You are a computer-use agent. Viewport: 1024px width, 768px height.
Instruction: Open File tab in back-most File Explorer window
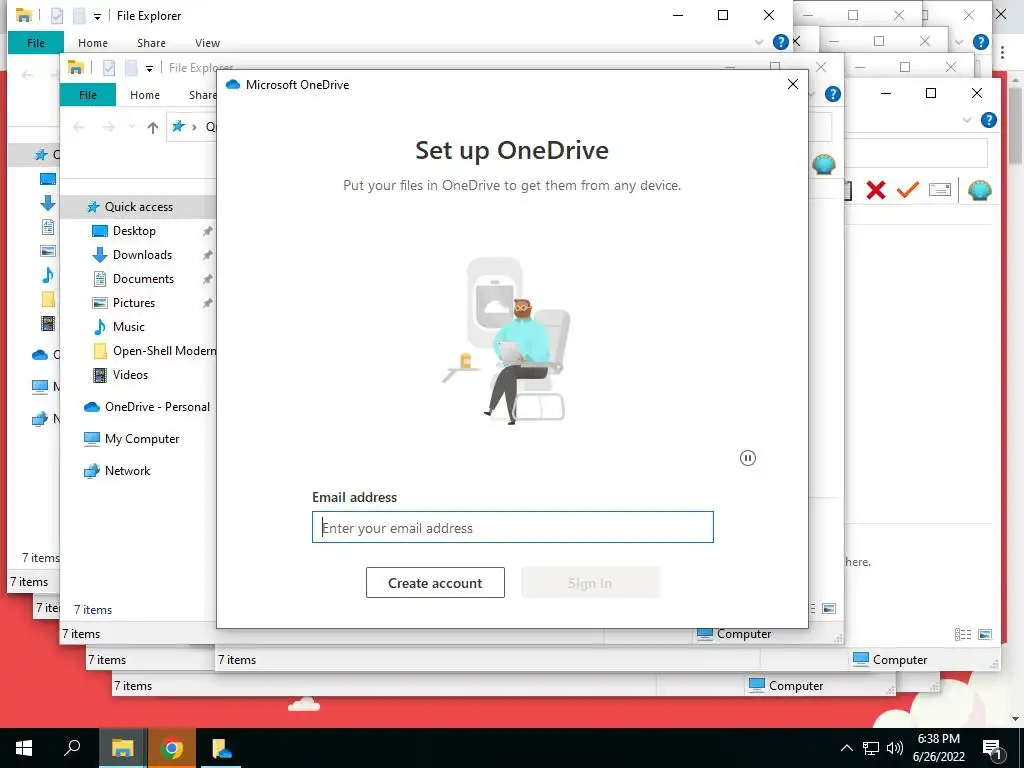(36, 42)
